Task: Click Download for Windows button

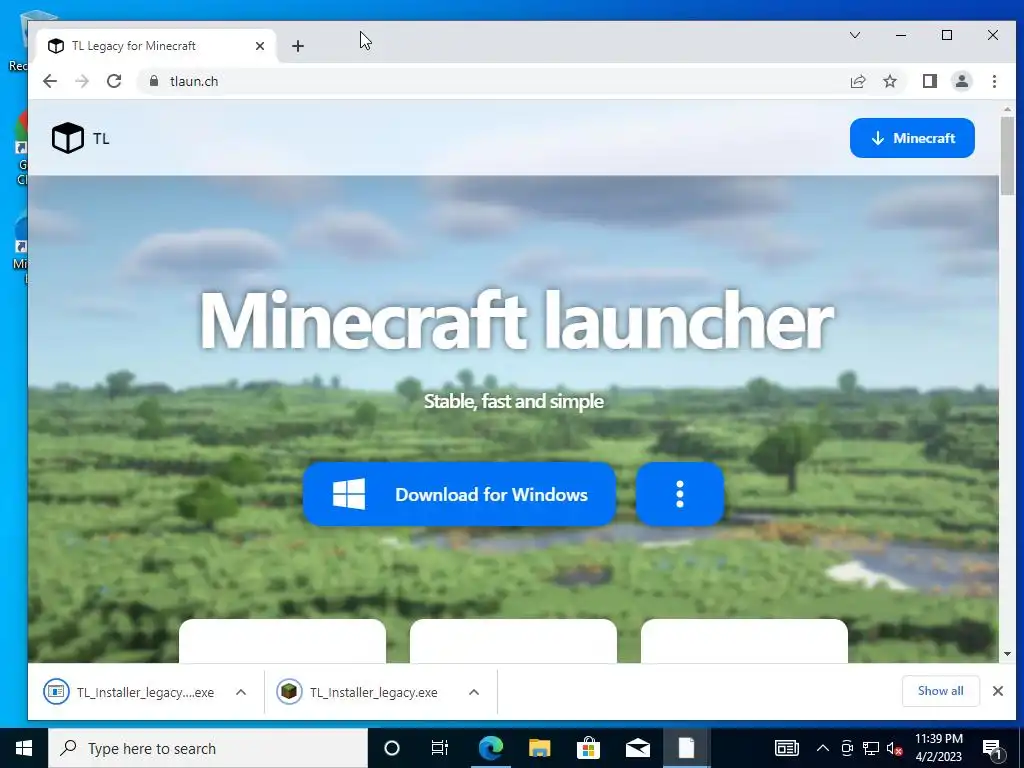Action: [x=459, y=494]
